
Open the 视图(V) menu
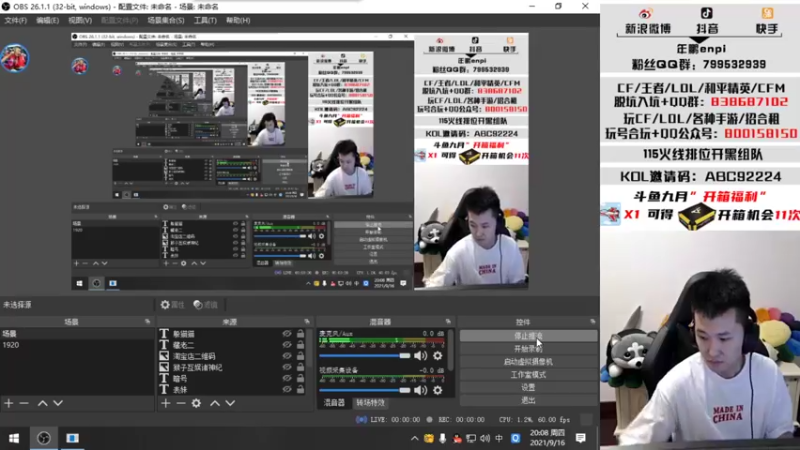(80, 20)
